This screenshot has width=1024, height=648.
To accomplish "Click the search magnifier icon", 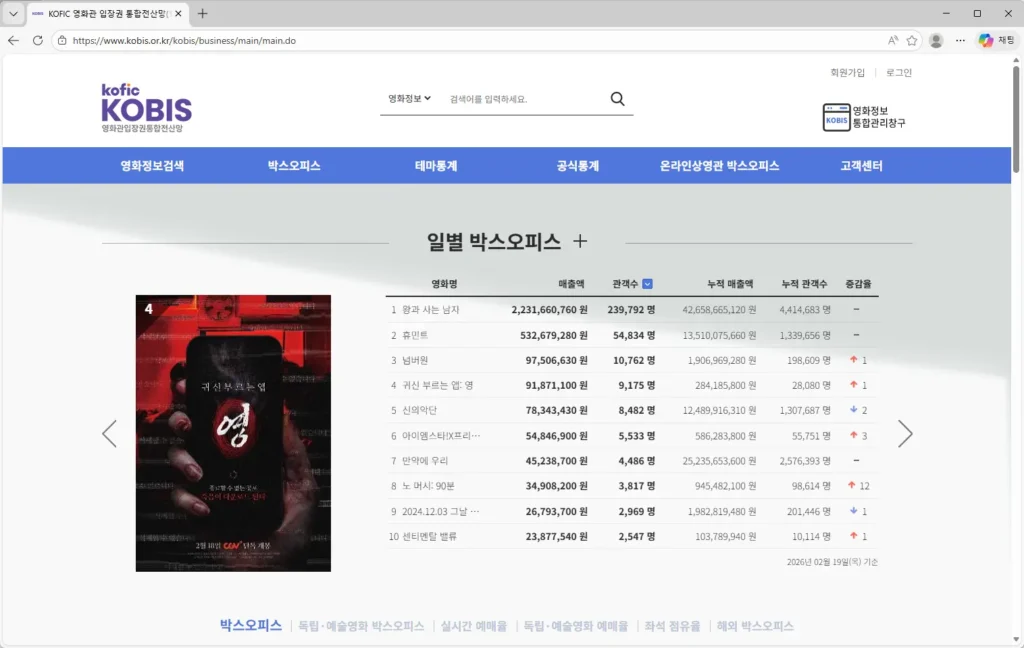I will click(x=617, y=98).
